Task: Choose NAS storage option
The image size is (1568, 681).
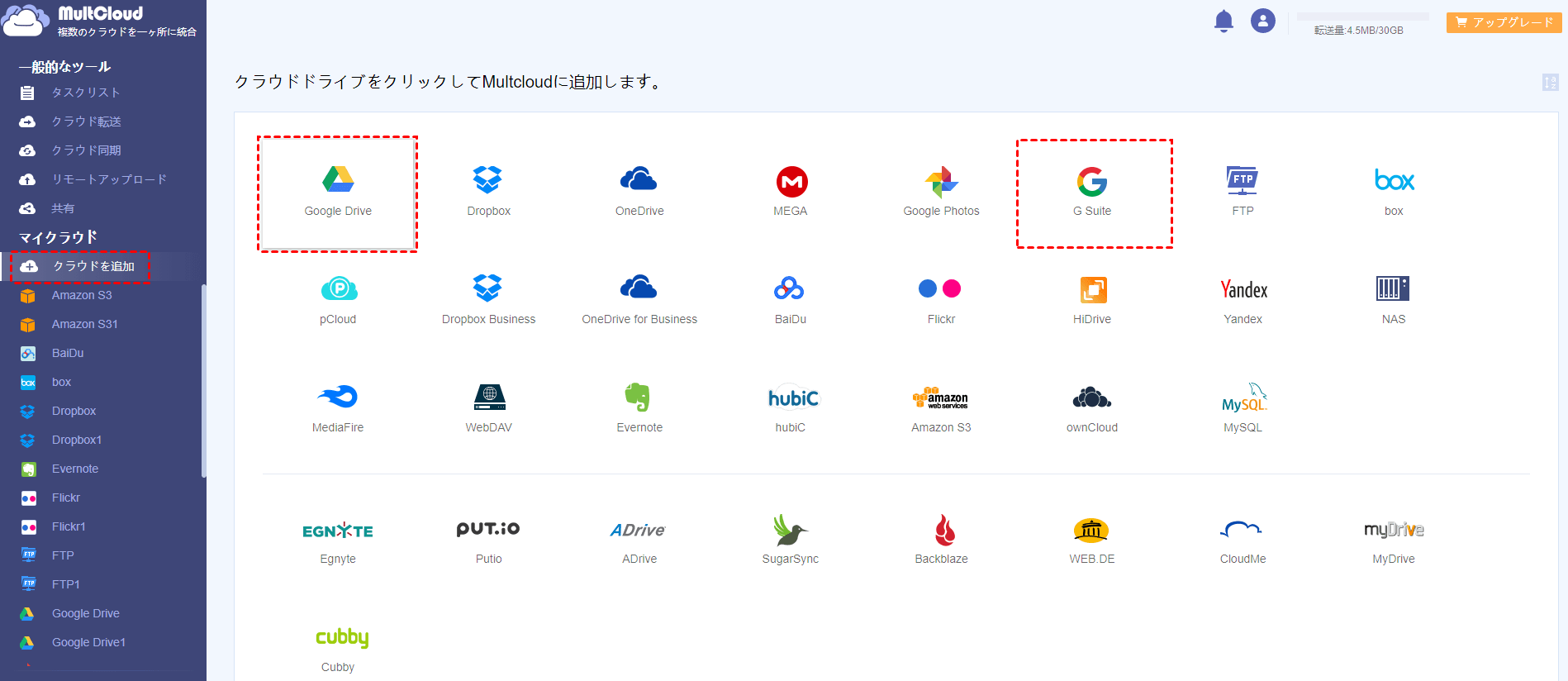Action: tap(1394, 302)
